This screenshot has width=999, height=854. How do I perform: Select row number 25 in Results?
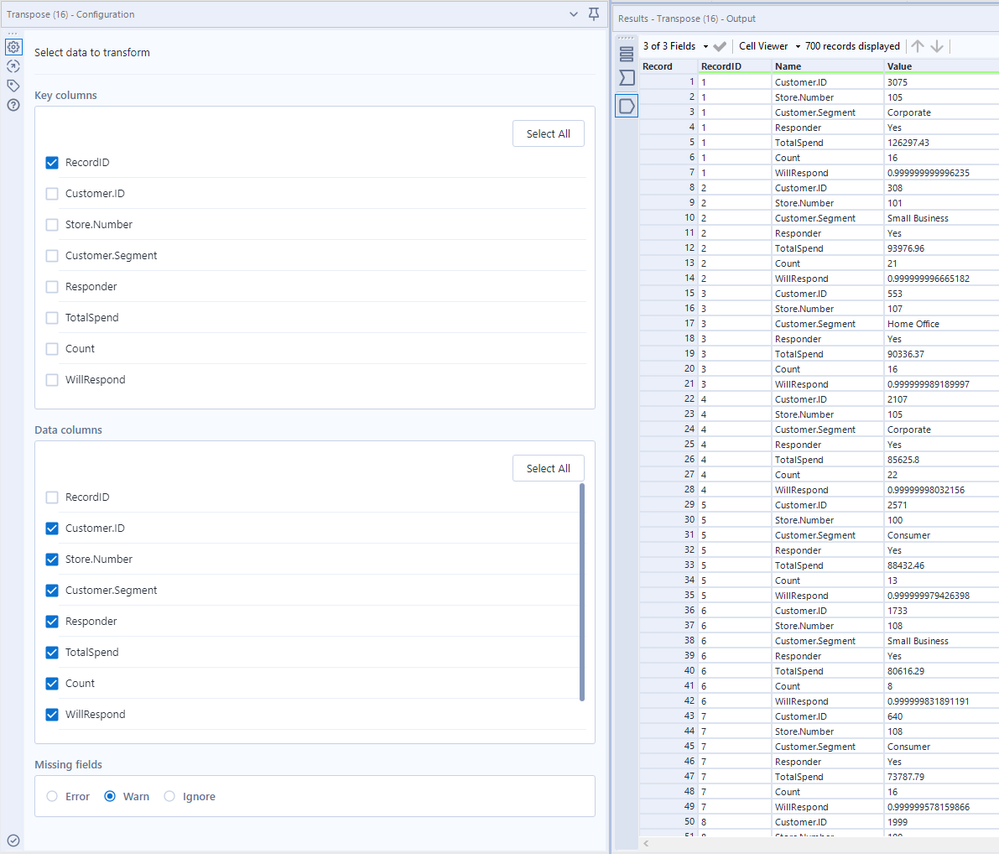(x=668, y=444)
